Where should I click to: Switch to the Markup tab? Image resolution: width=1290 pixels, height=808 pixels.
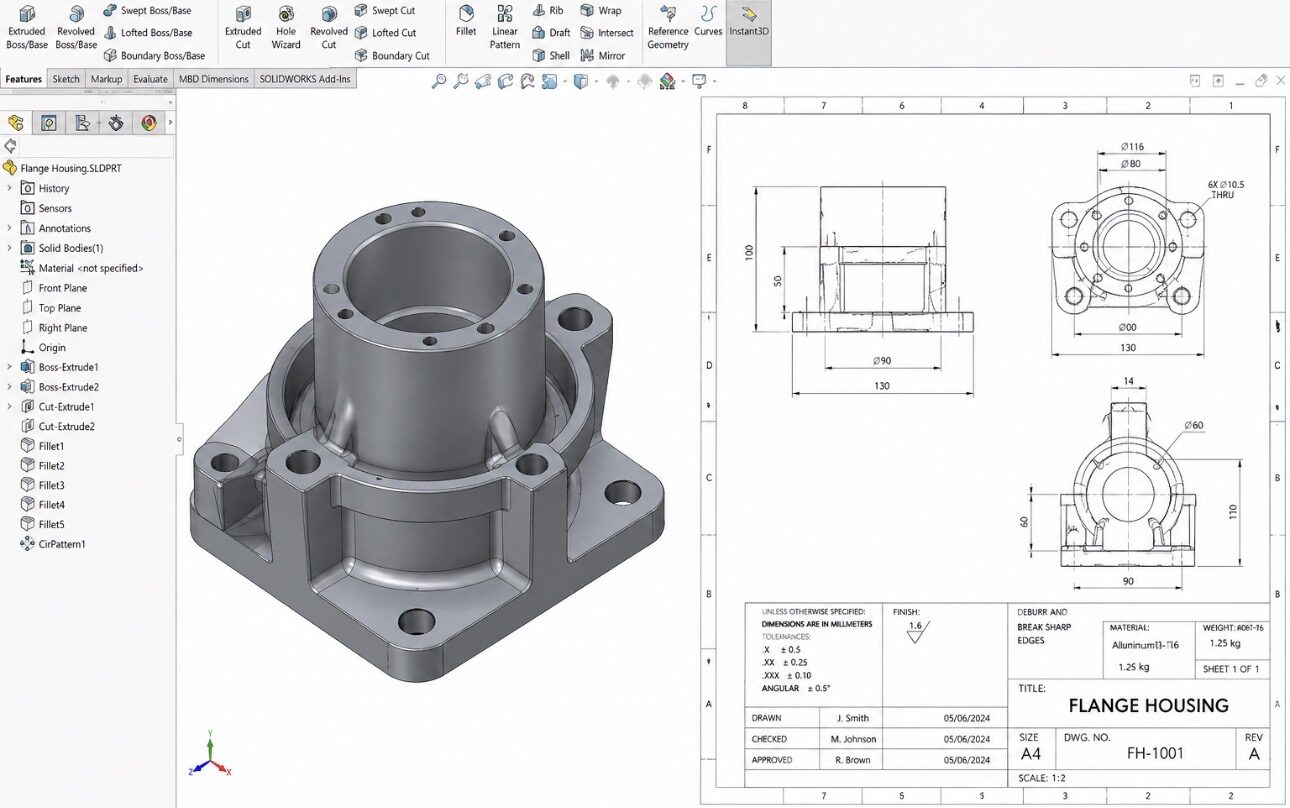(x=106, y=79)
